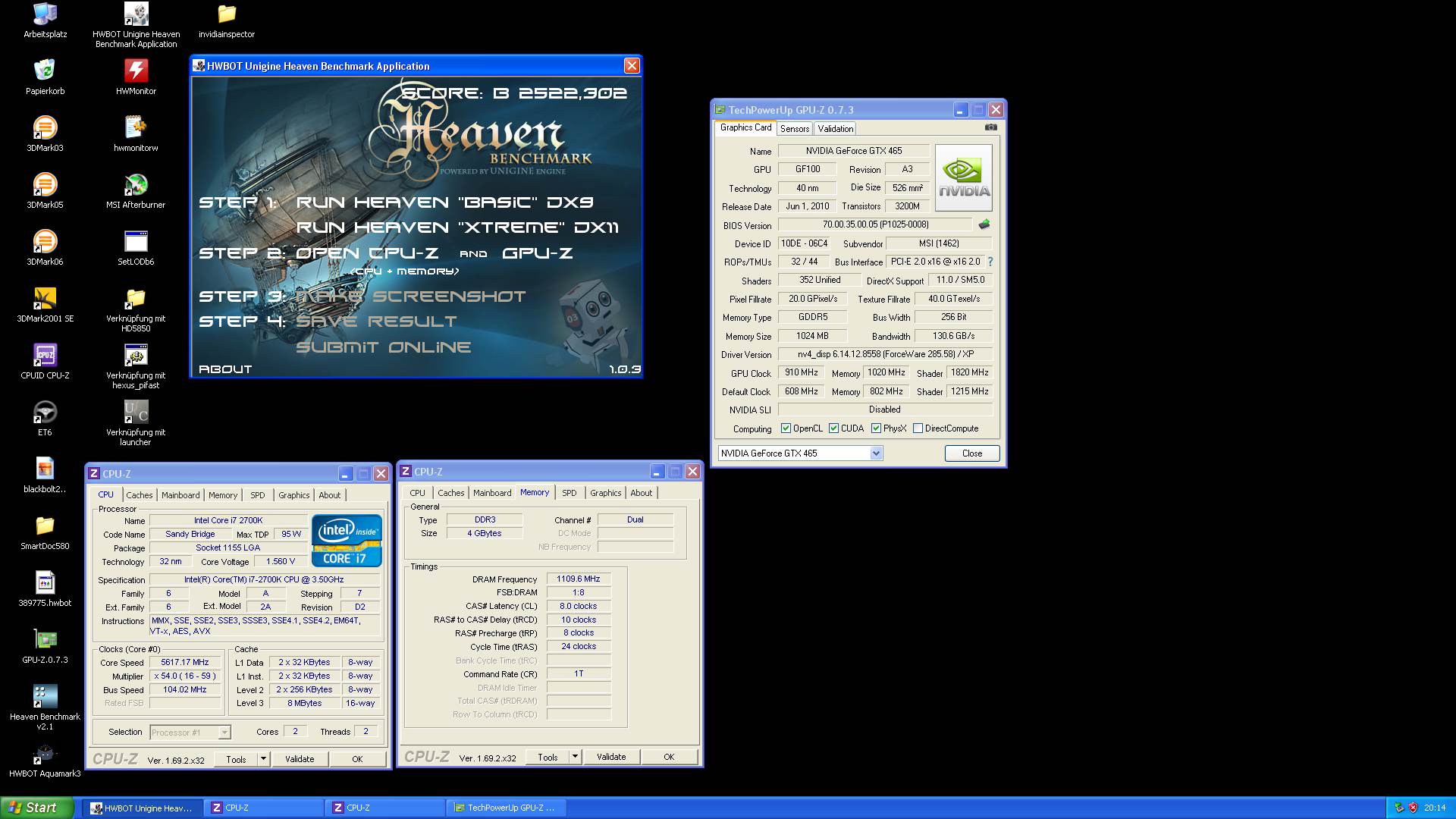Run Heaven "Xtreme" DX11 benchmark
This screenshot has width=1456, height=819.
[x=457, y=227]
